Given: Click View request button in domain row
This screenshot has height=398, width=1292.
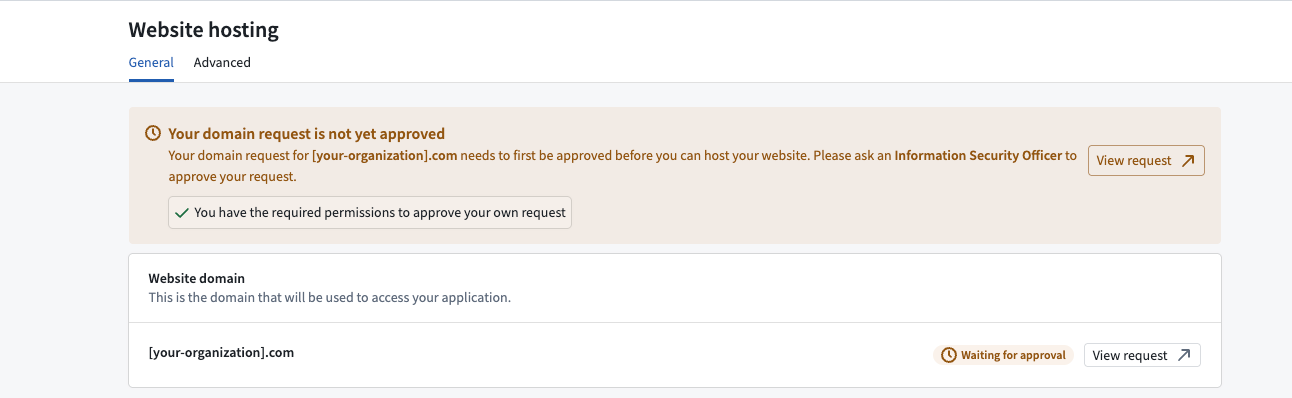Looking at the screenshot, I should point(1142,355).
